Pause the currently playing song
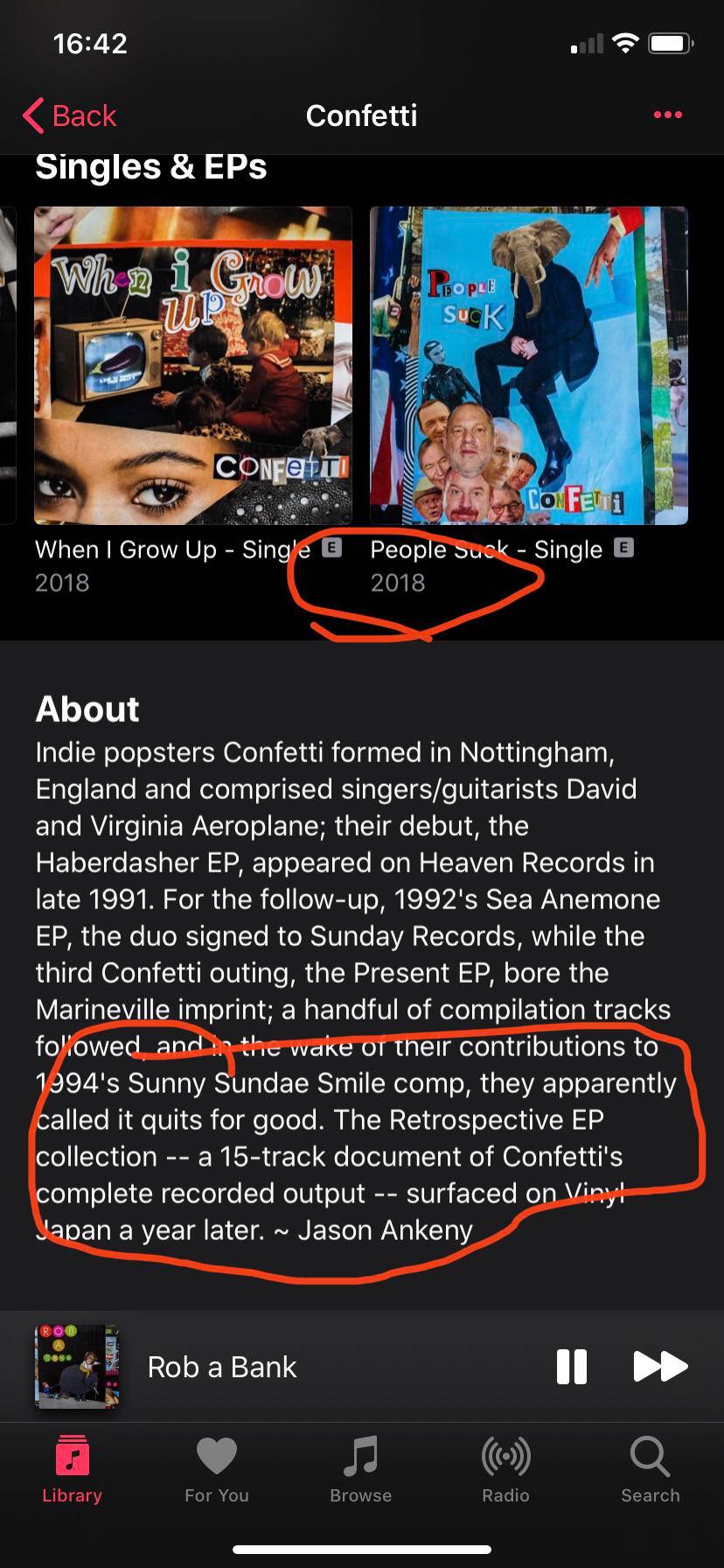Screen dimensions: 724x1568 coord(572,1366)
